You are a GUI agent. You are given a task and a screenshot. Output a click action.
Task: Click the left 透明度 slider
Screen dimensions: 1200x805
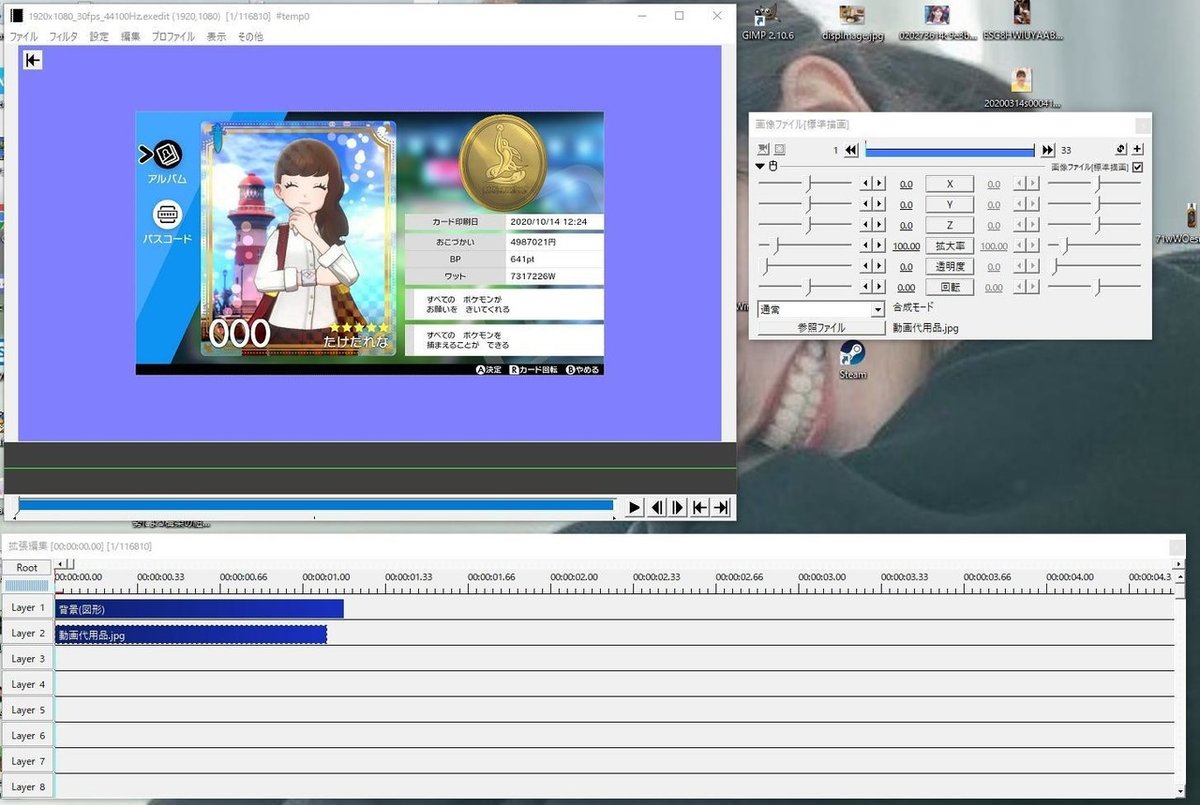(x=805, y=267)
